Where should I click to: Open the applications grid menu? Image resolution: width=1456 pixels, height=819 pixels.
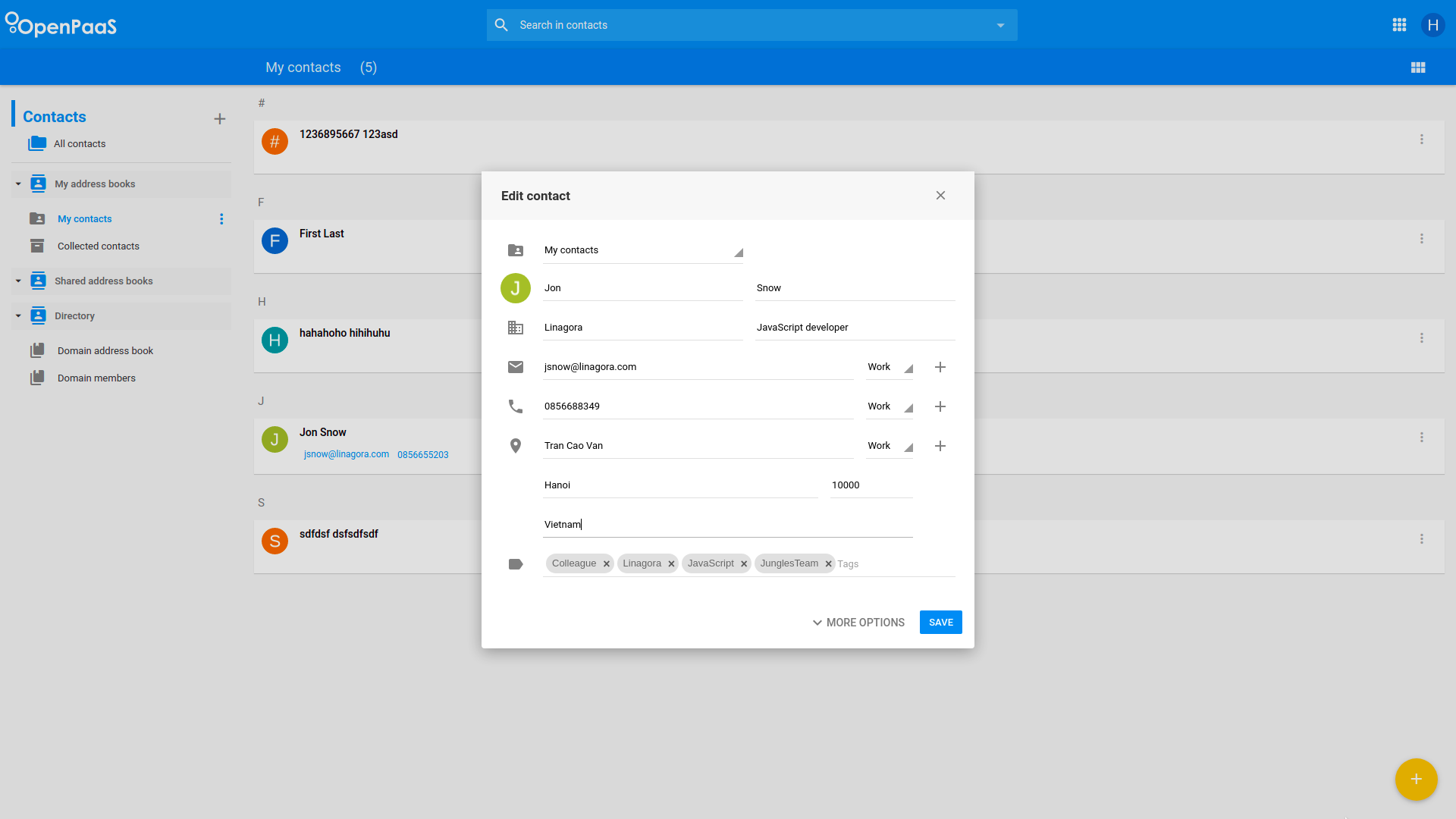click(1399, 25)
